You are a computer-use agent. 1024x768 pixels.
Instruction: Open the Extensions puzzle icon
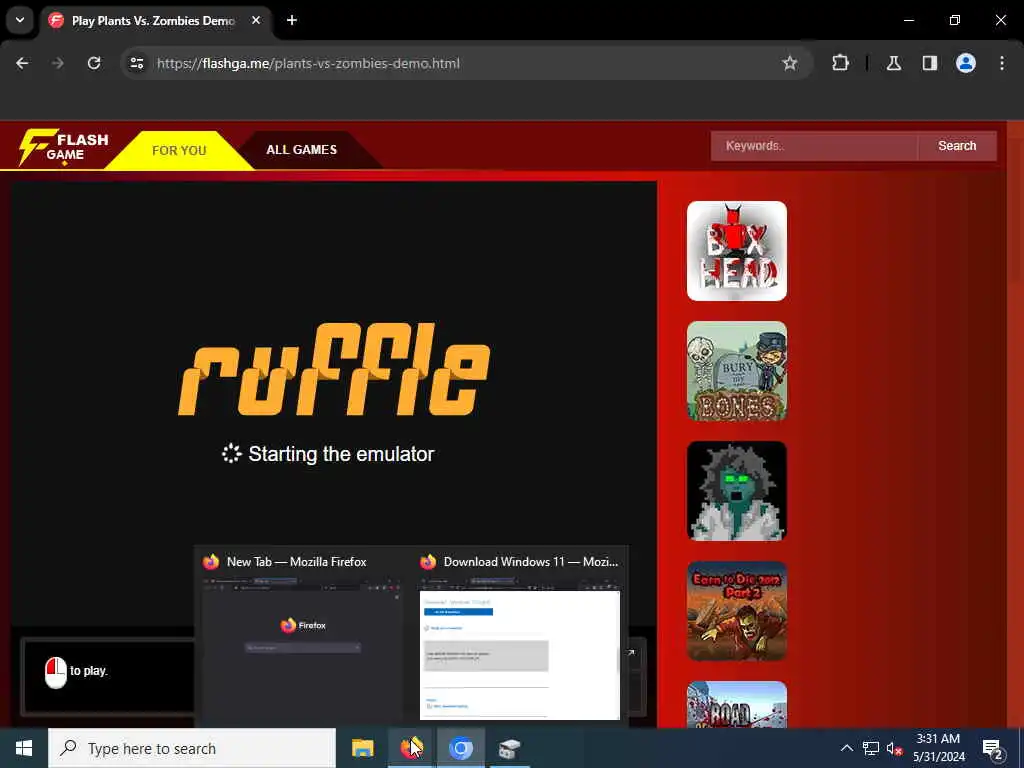(x=840, y=63)
